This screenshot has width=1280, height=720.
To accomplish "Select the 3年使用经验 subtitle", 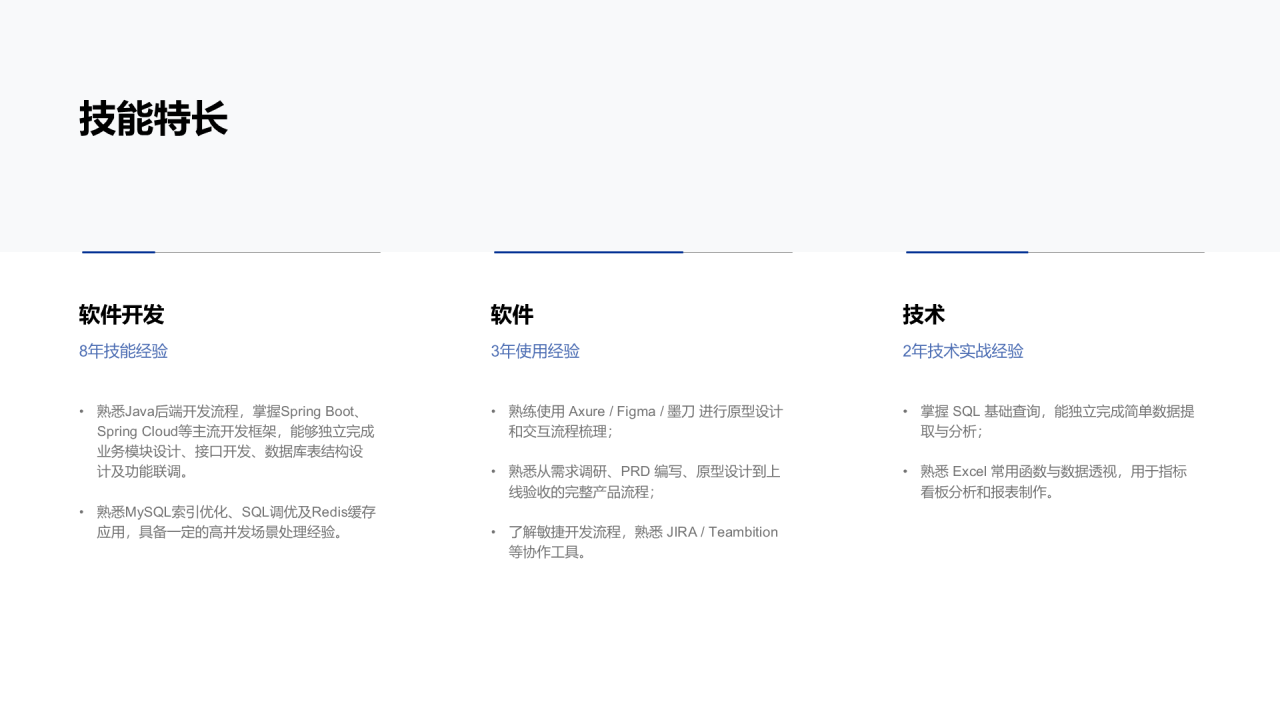I will (535, 351).
